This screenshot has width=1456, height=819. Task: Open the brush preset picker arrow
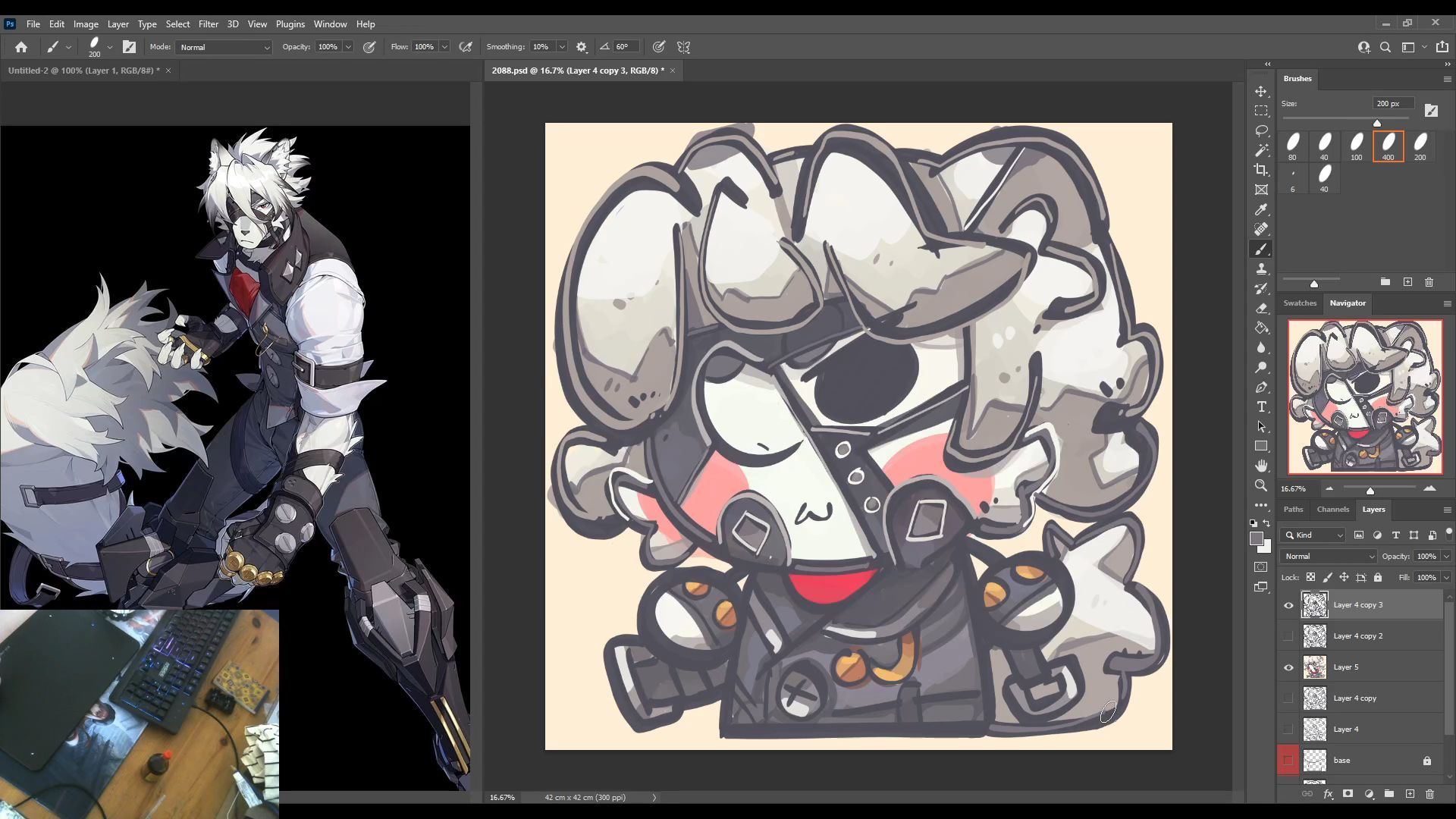110,47
